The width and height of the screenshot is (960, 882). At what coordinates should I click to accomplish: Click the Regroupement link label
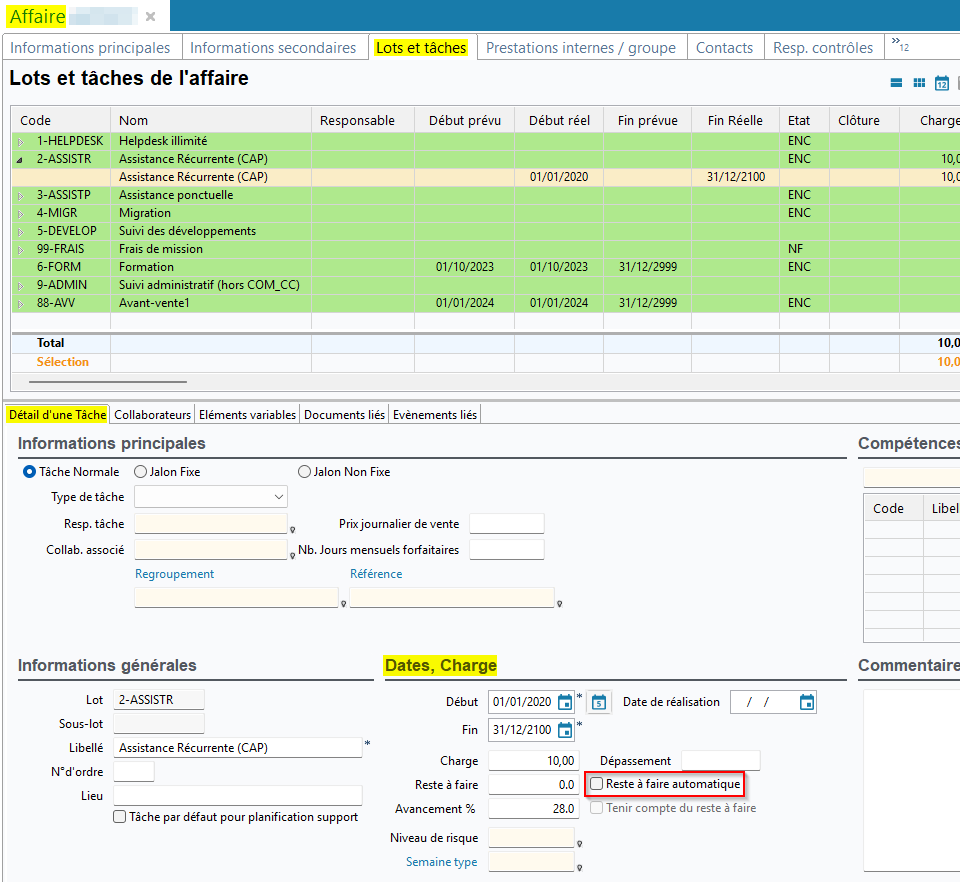pos(175,574)
